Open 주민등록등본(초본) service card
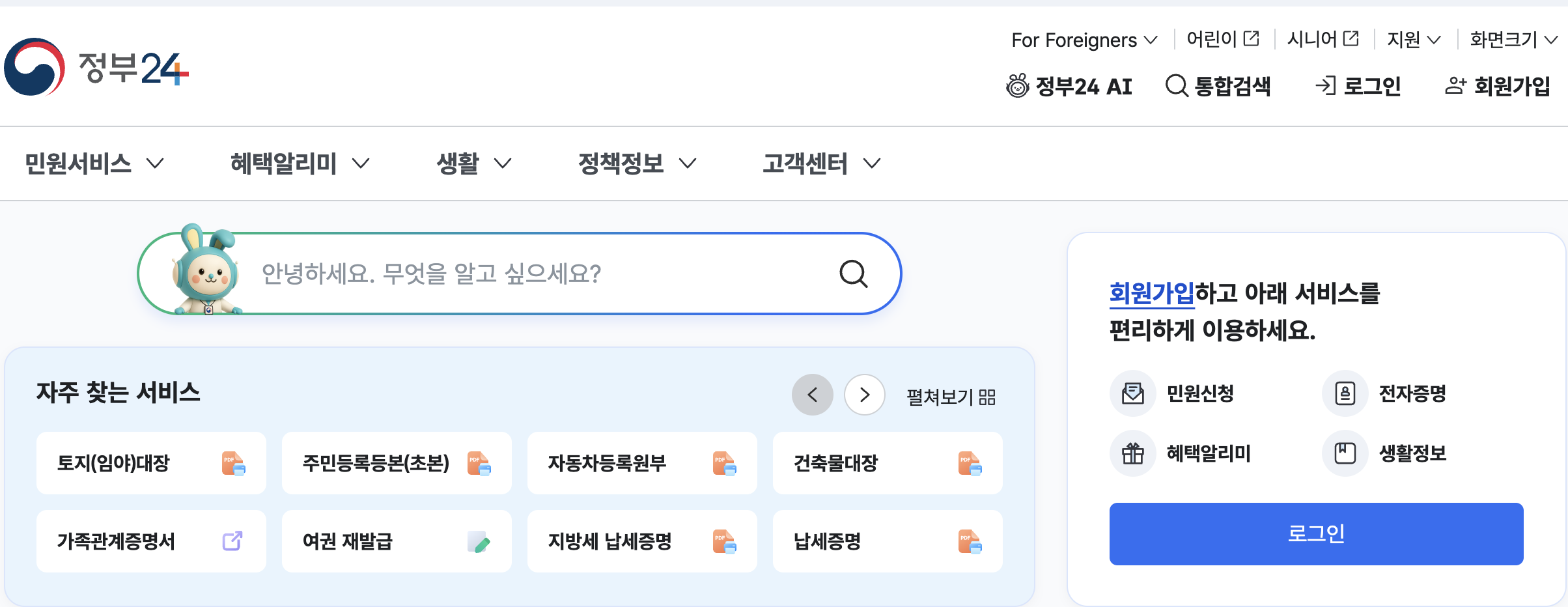 tap(397, 463)
